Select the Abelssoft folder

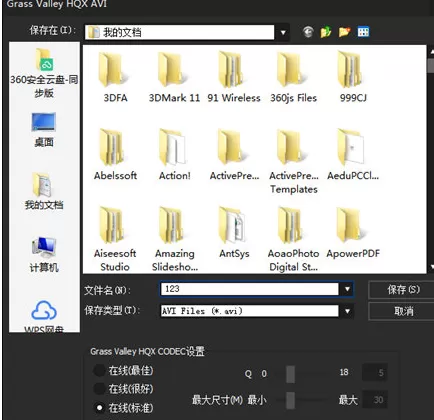(115, 155)
